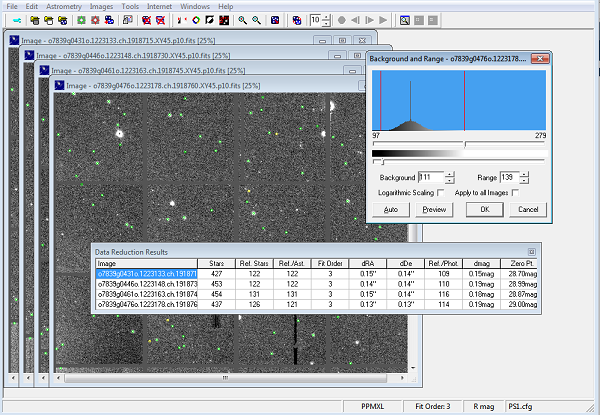Open the Tools menu
The width and height of the screenshot is (600, 415).
pyautogui.click(x=130, y=7)
